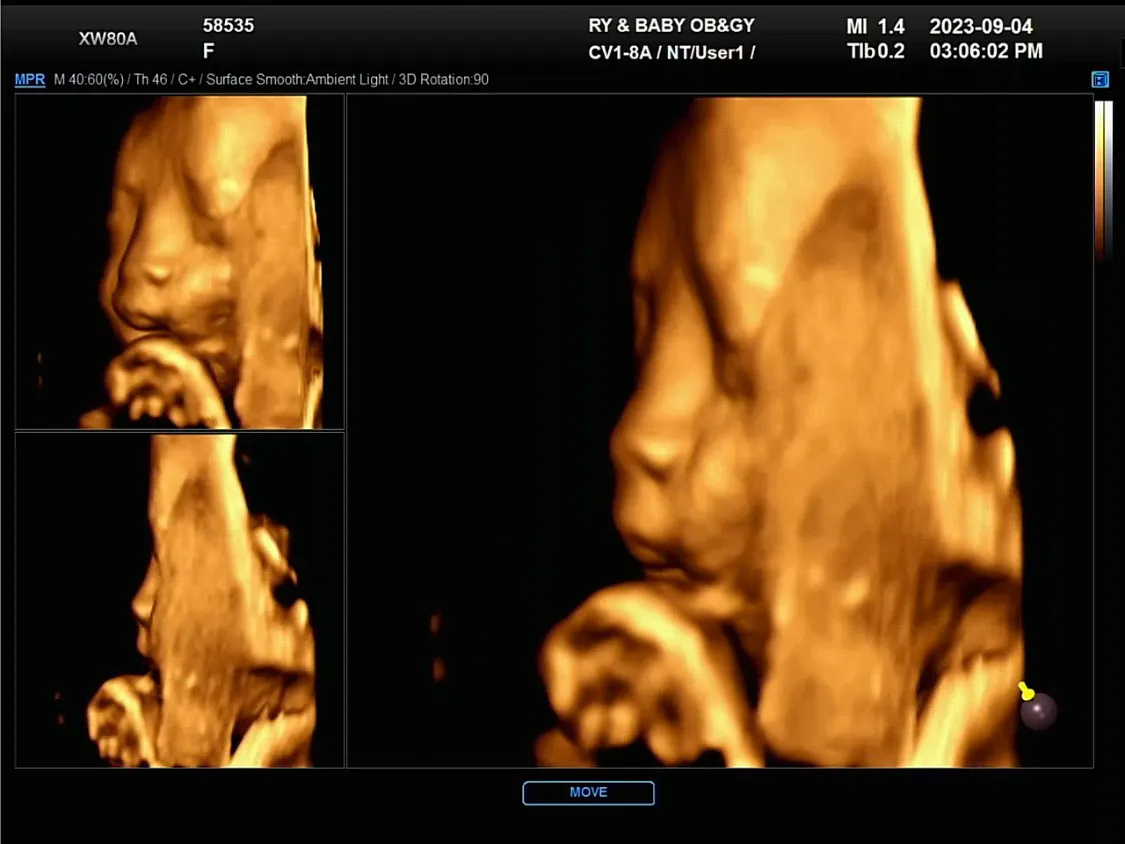This screenshot has height=844, width=1125.
Task: Click the MI 1.4 value
Action: pyautogui.click(x=875, y=27)
